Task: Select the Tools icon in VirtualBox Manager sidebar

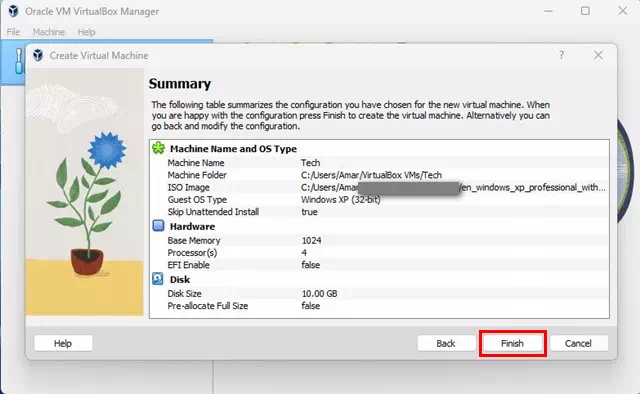Action: click(x=18, y=61)
